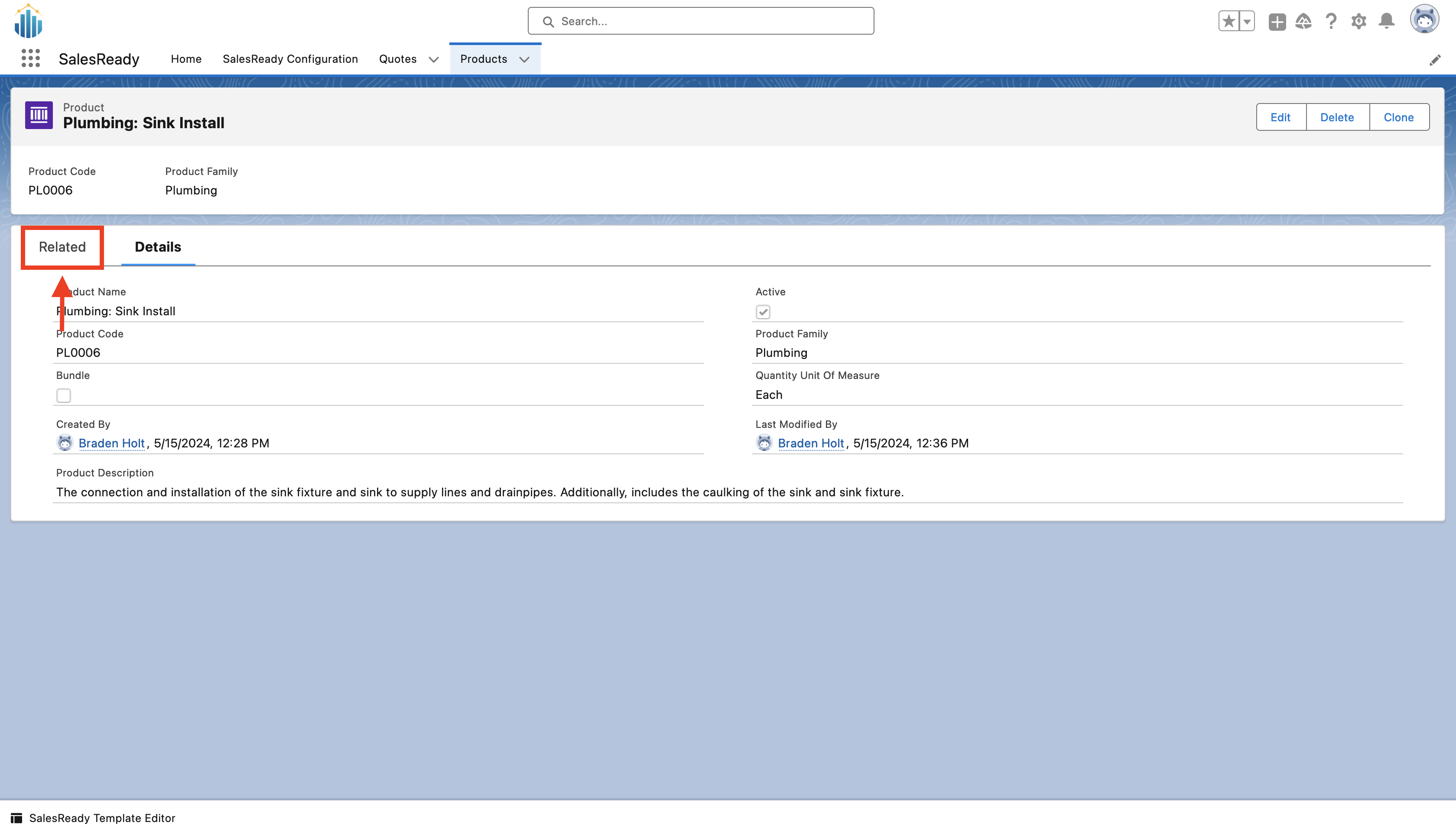Open the Trailhead guidance center icon
The image size is (1456, 835).
[x=1303, y=21]
